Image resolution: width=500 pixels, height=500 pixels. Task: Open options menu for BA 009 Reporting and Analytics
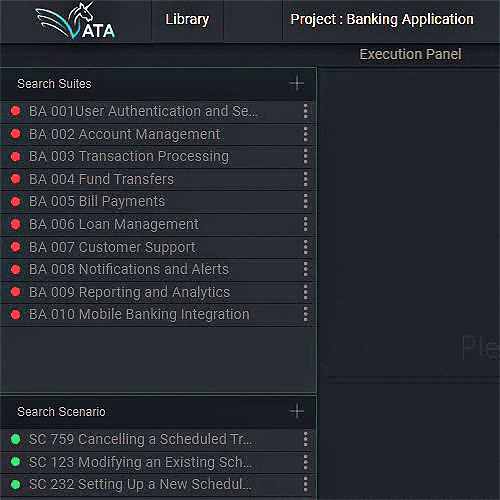tap(305, 292)
